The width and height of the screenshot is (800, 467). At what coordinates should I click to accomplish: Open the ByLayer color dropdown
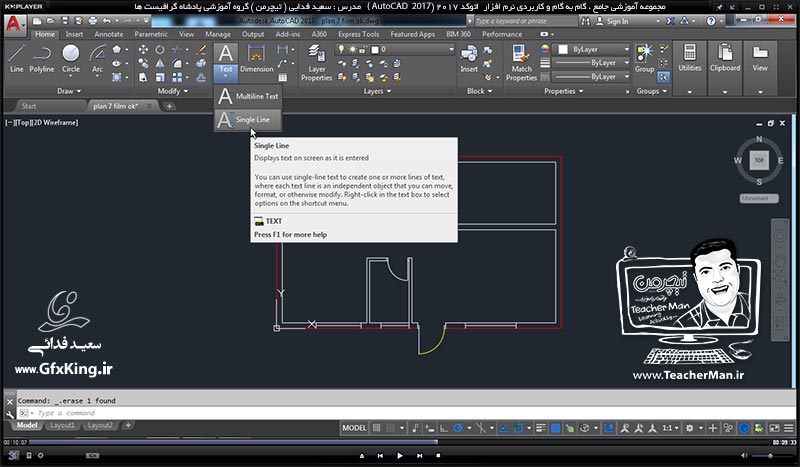point(593,50)
